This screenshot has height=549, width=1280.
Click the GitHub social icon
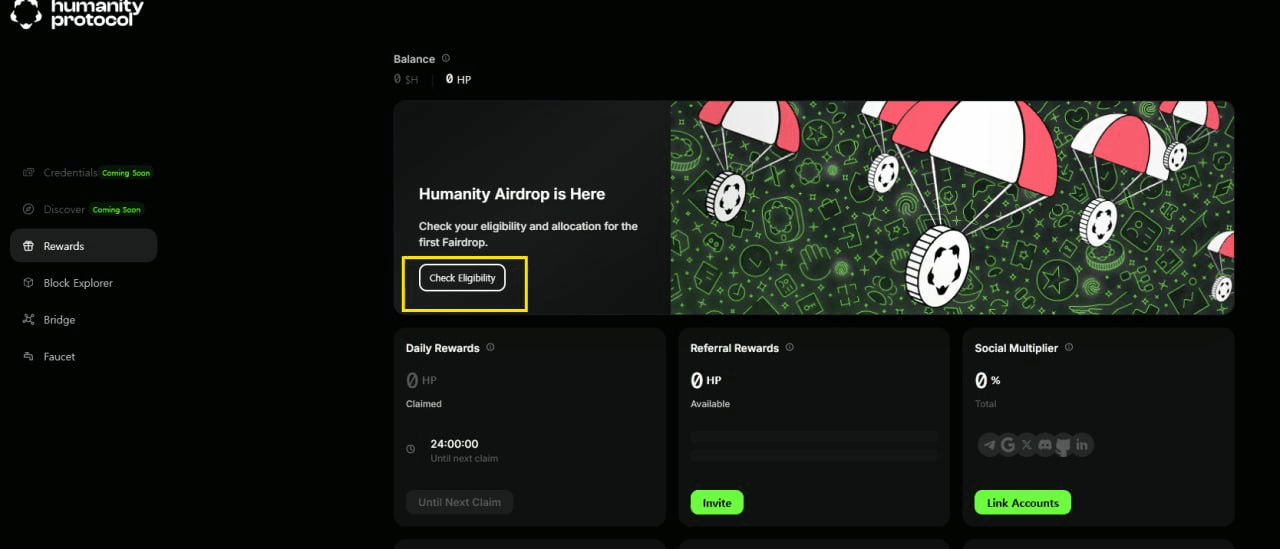pyautogui.click(x=1063, y=446)
